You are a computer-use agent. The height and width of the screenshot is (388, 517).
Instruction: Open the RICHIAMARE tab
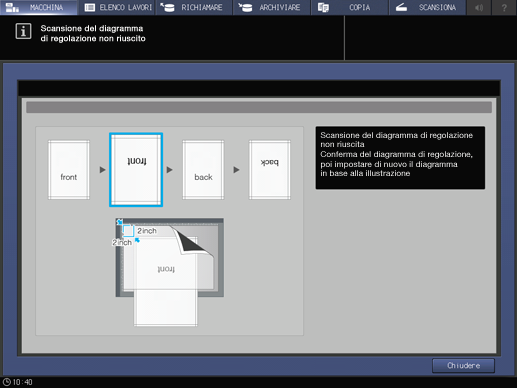194,7
